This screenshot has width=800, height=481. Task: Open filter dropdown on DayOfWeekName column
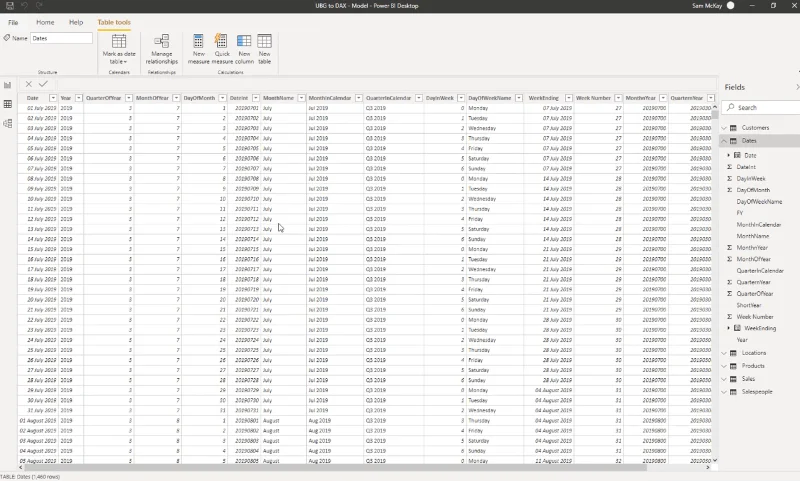[519, 98]
